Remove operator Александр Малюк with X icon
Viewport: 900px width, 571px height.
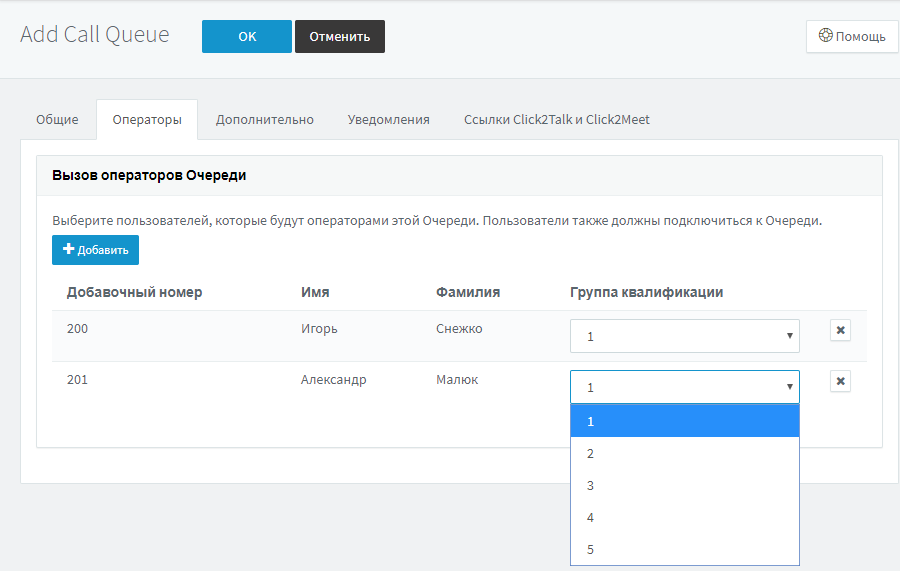point(840,381)
